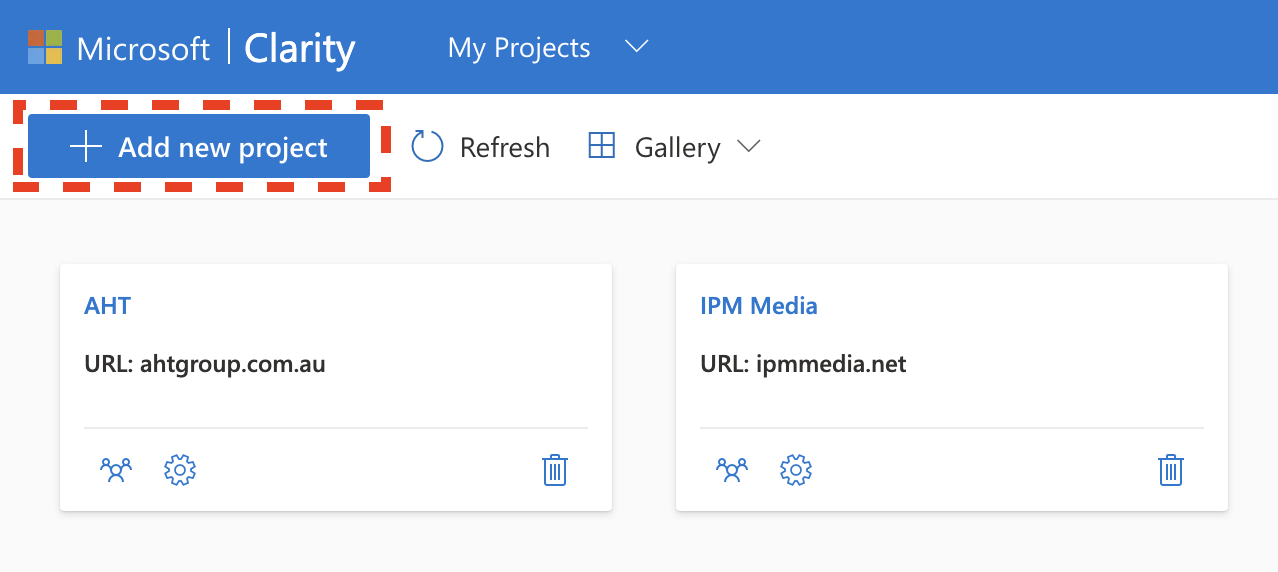Click the plus icon in Add new project
Image resolution: width=1278 pixels, height=572 pixels.
[x=86, y=147]
